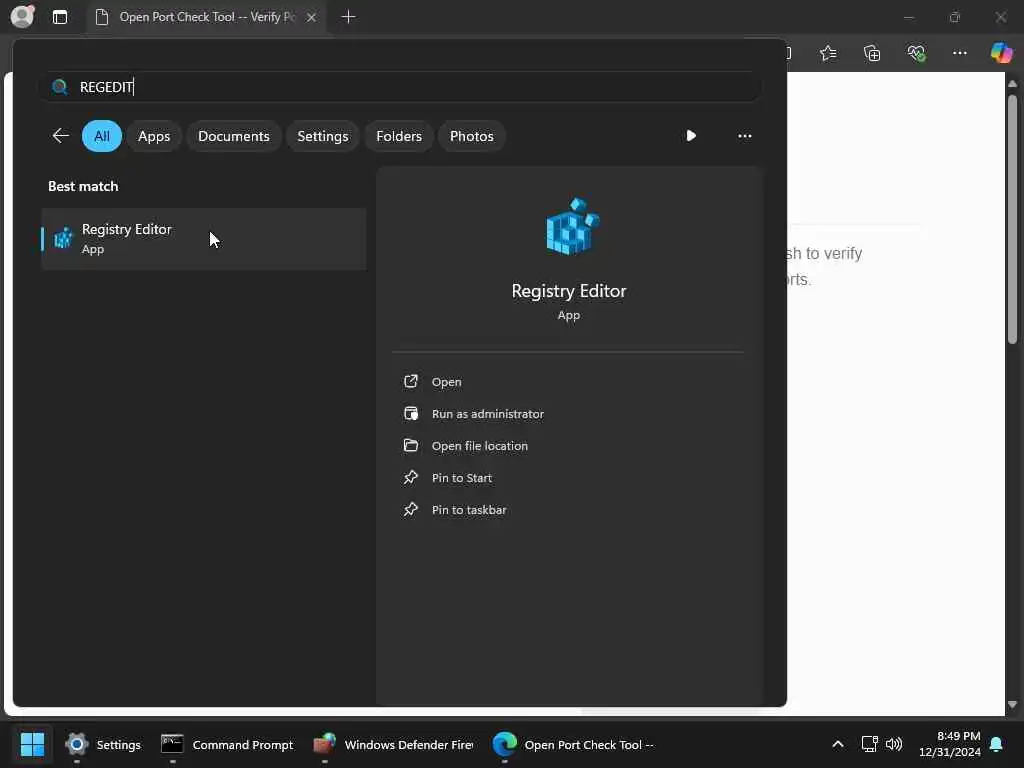This screenshot has height=768, width=1024.
Task: Show more filters with the play arrow
Action: tap(691, 136)
